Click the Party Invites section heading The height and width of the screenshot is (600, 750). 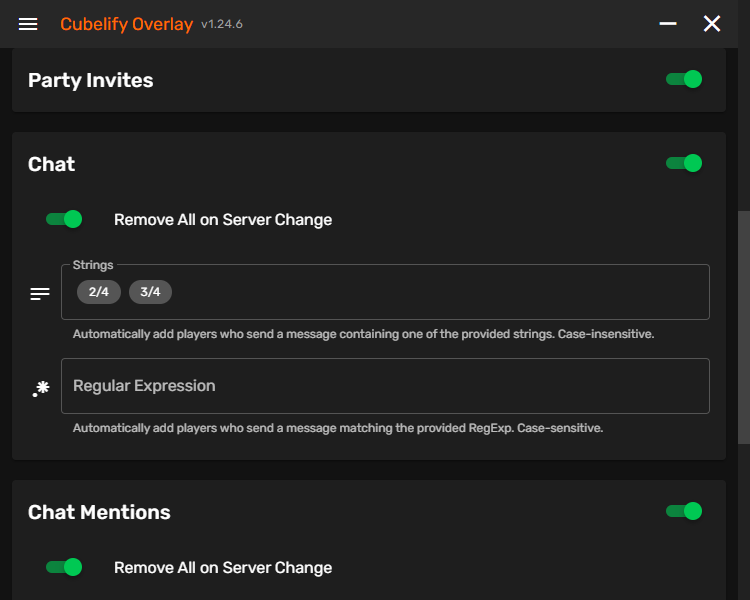pos(91,80)
